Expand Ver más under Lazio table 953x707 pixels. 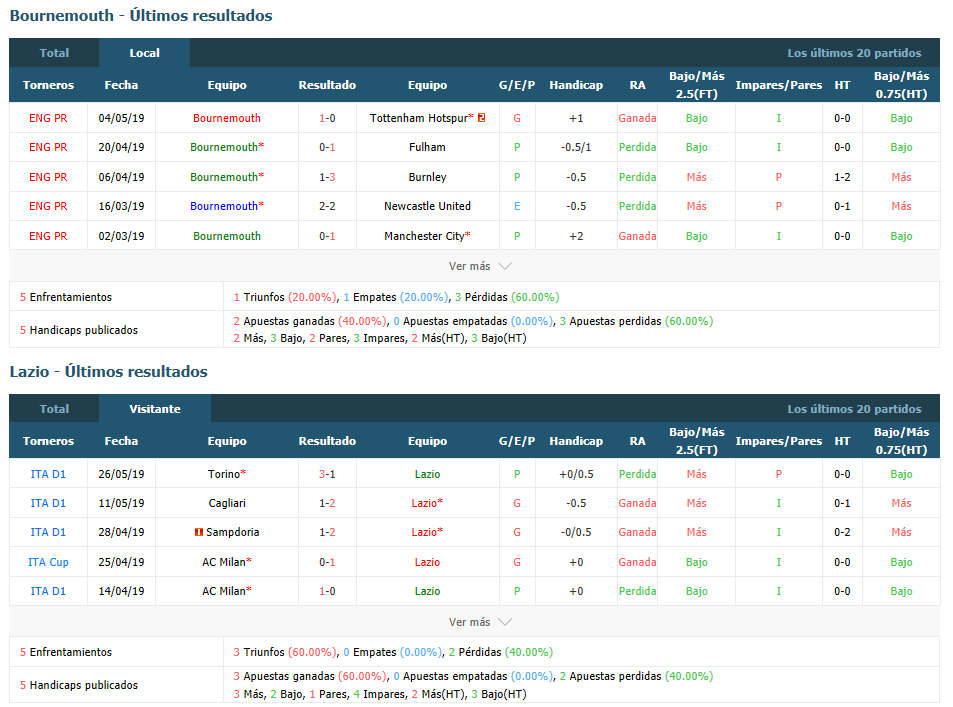tap(480, 622)
